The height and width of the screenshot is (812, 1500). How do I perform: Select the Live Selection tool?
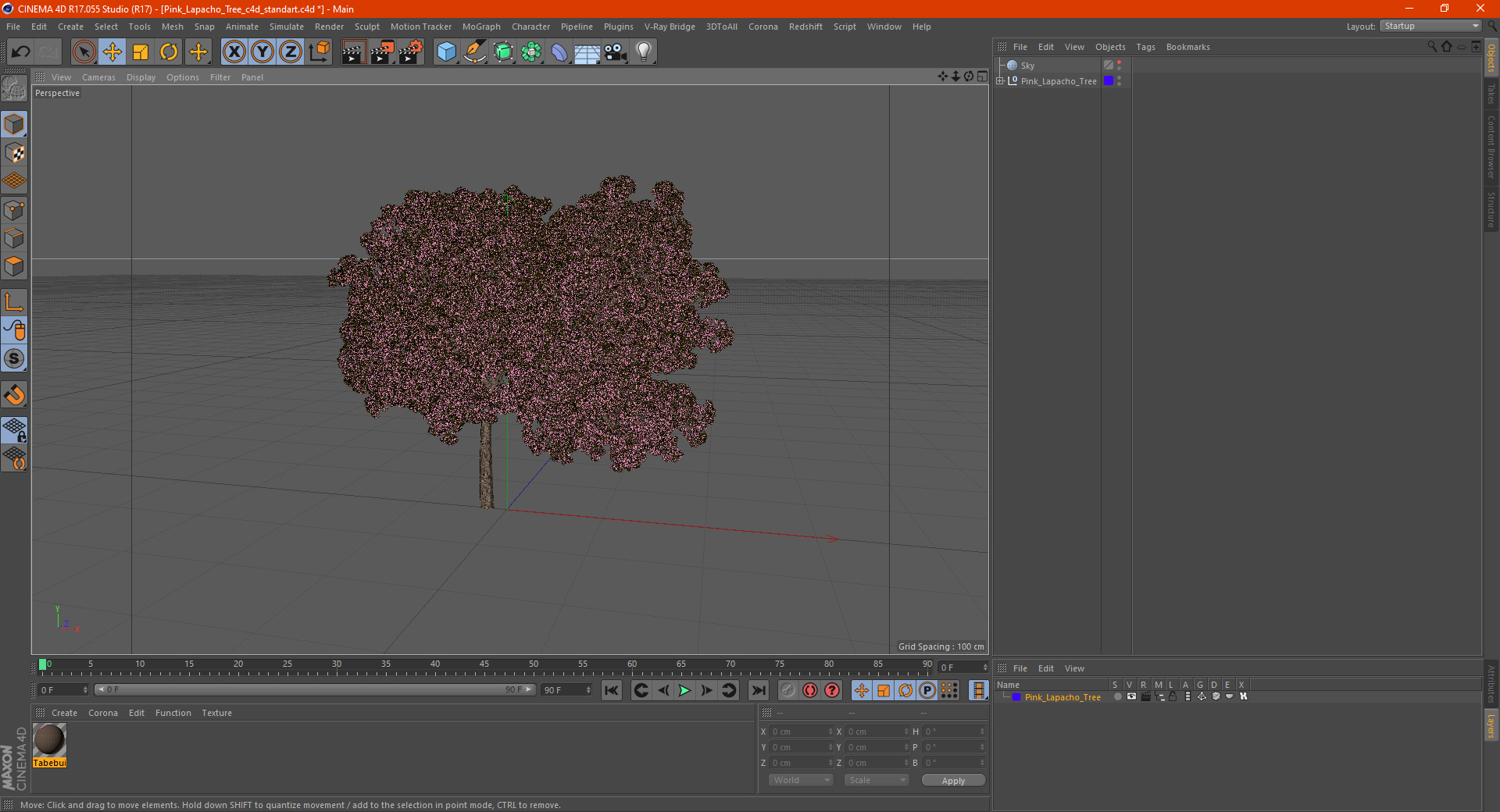(x=84, y=52)
